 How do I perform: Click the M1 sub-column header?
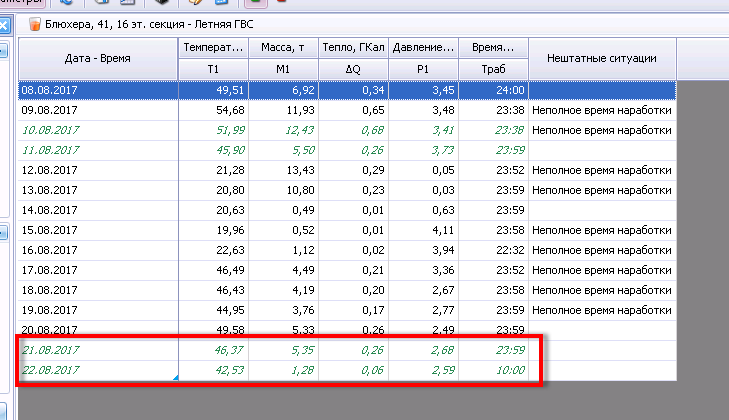pos(283,69)
